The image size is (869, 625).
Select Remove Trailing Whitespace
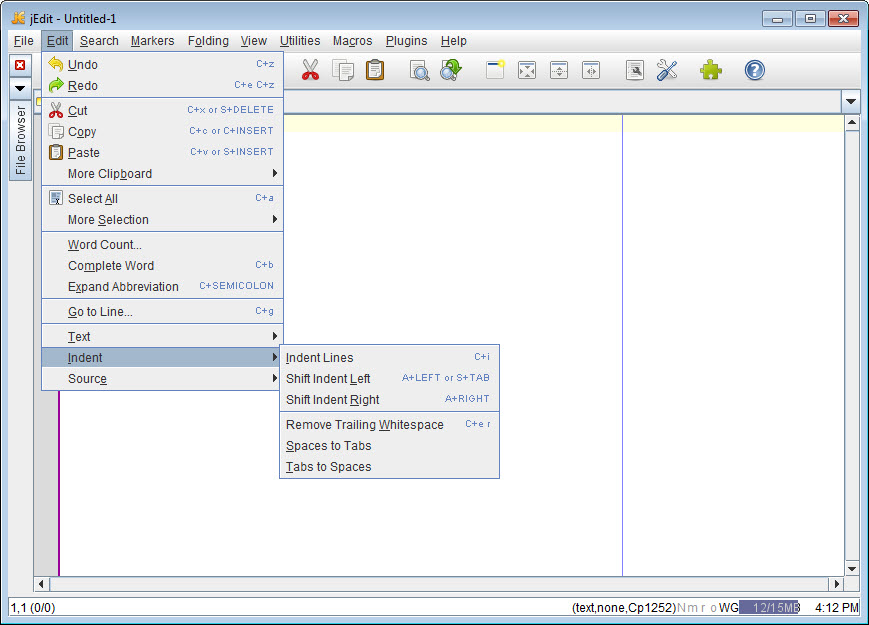(389, 425)
